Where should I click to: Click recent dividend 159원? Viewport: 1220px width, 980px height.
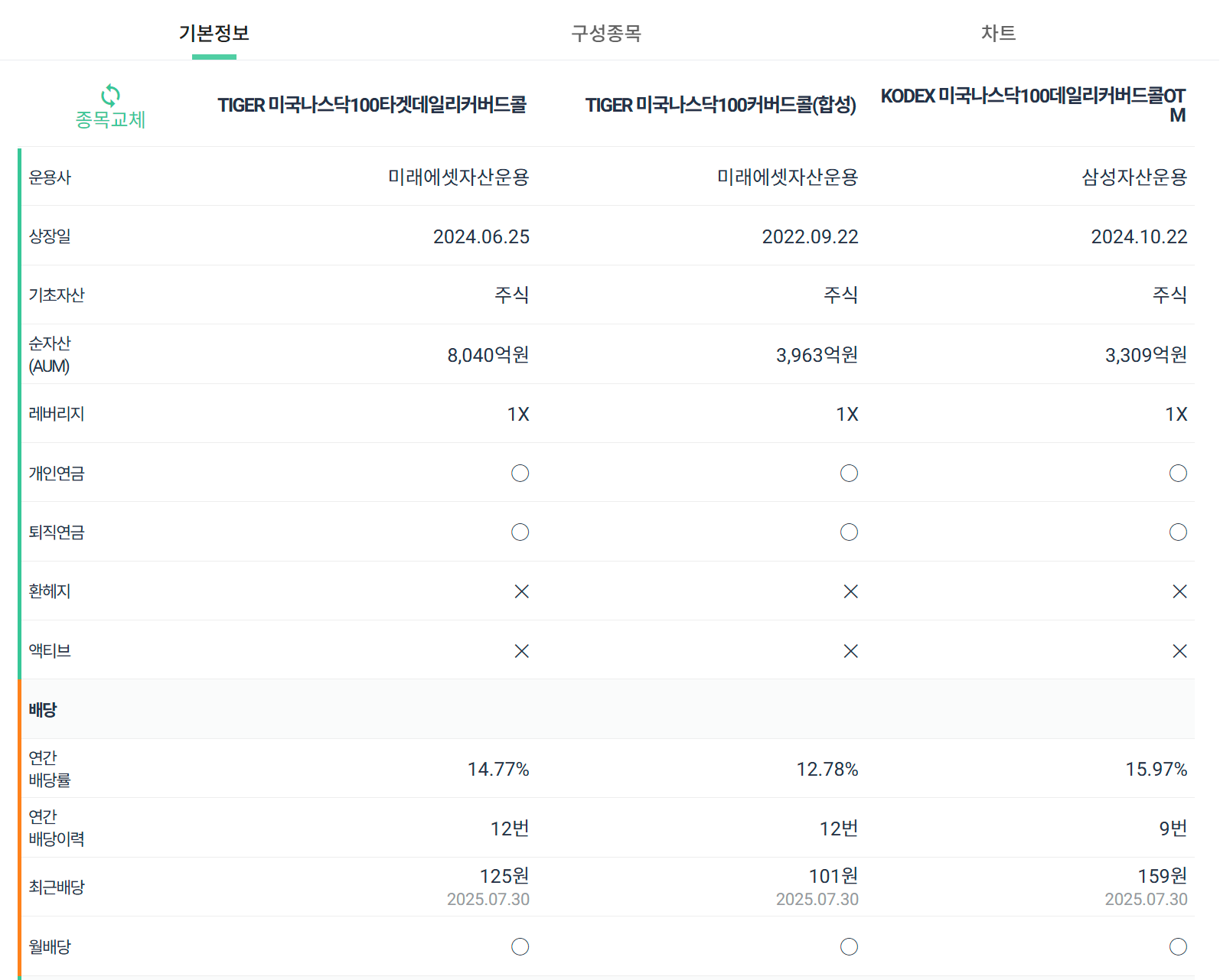tap(1163, 876)
